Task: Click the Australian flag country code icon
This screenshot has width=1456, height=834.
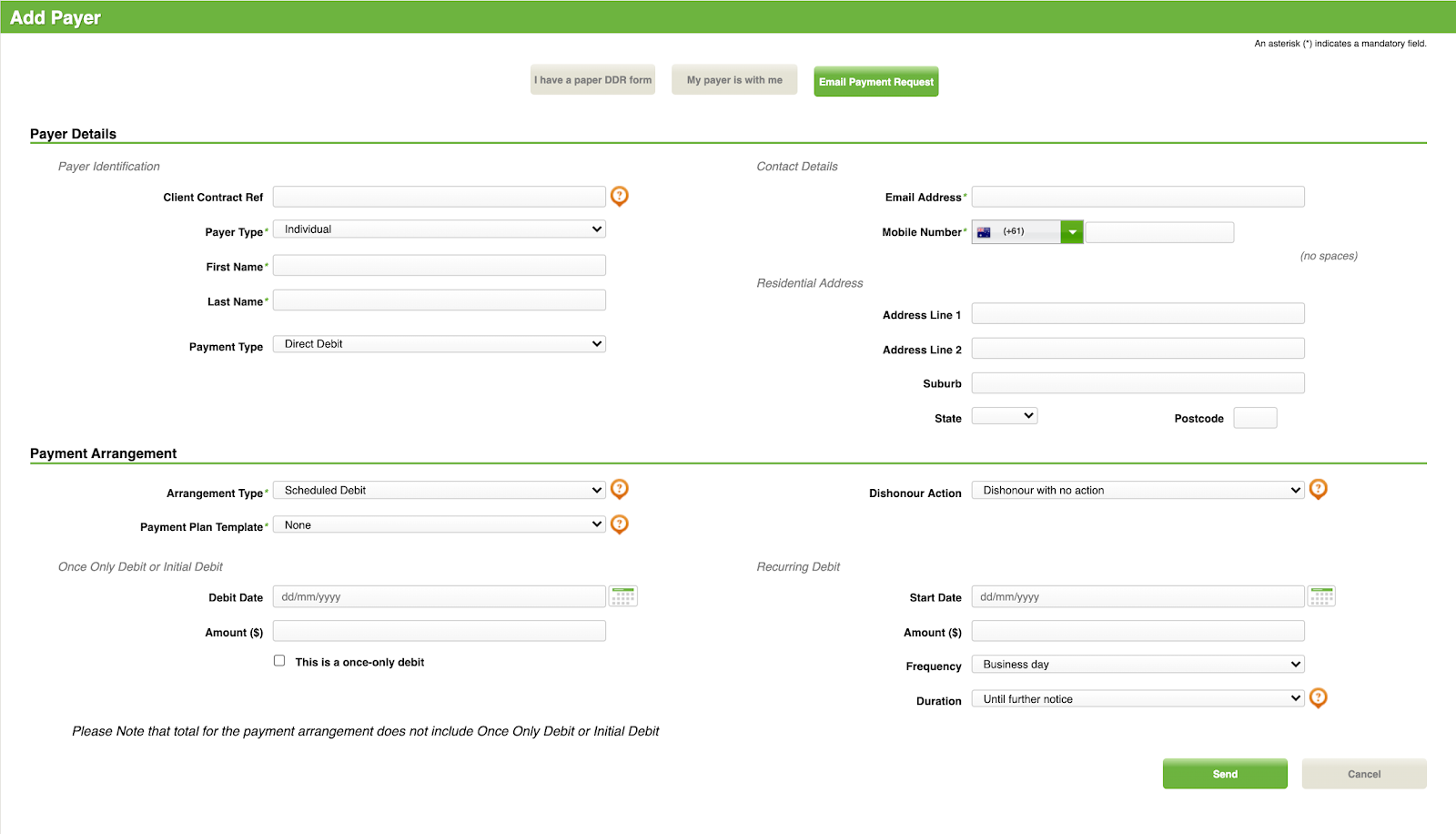Action: pos(987,231)
